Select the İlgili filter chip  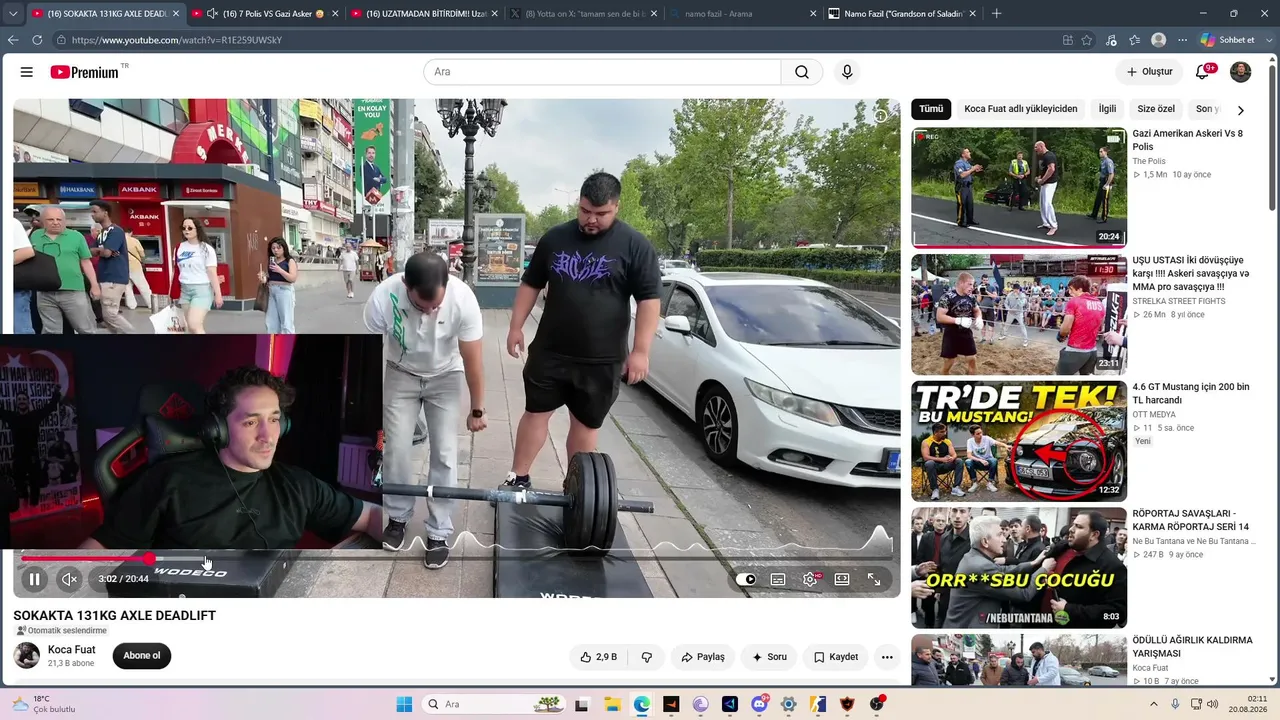[1107, 109]
